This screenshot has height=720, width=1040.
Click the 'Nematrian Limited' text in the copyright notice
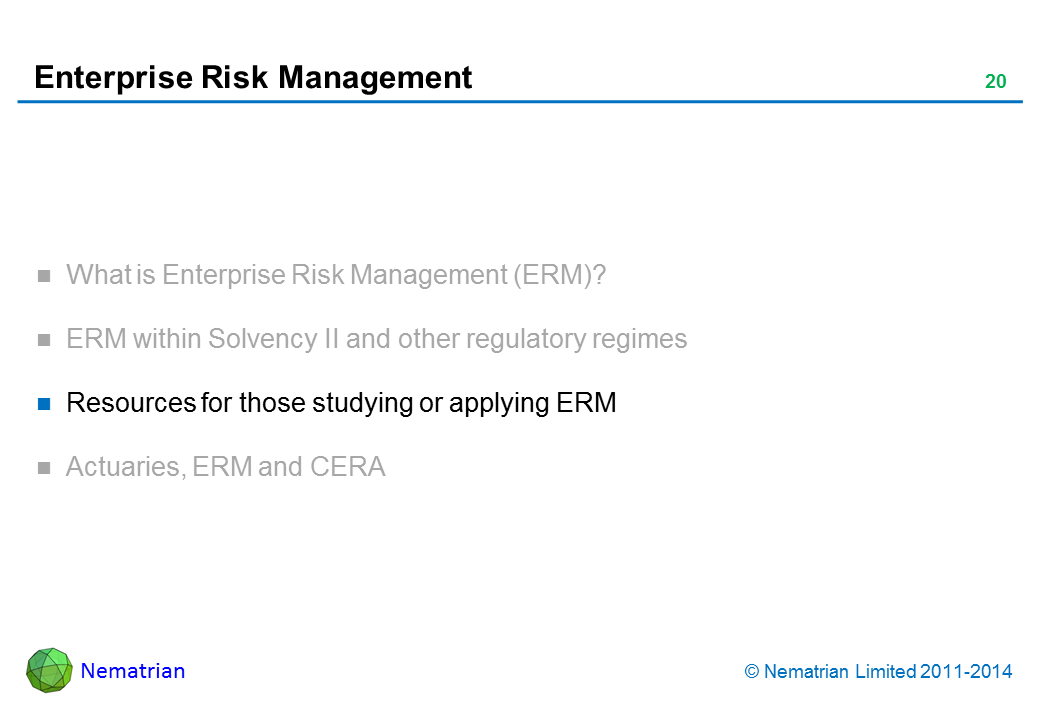[838, 672]
